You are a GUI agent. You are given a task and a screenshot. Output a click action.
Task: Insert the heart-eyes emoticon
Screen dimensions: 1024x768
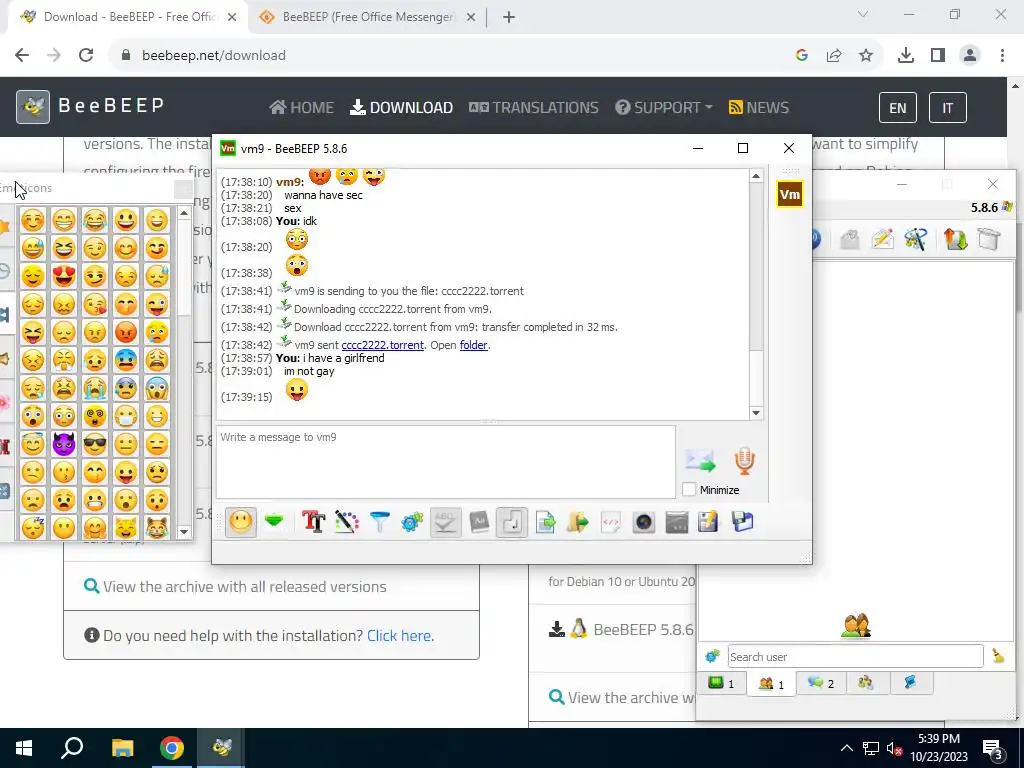click(64, 276)
